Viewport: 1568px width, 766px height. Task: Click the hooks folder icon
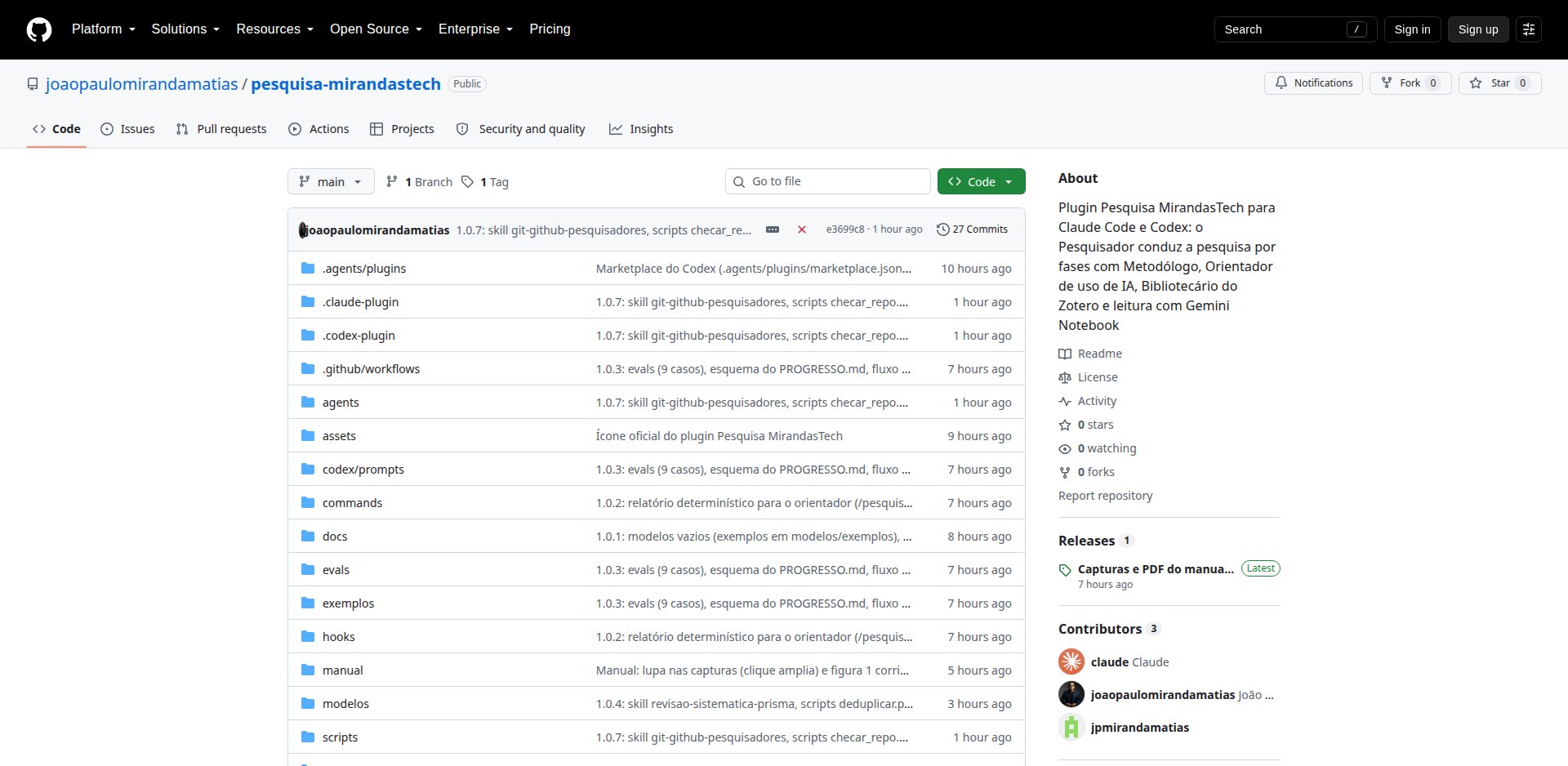tap(308, 636)
